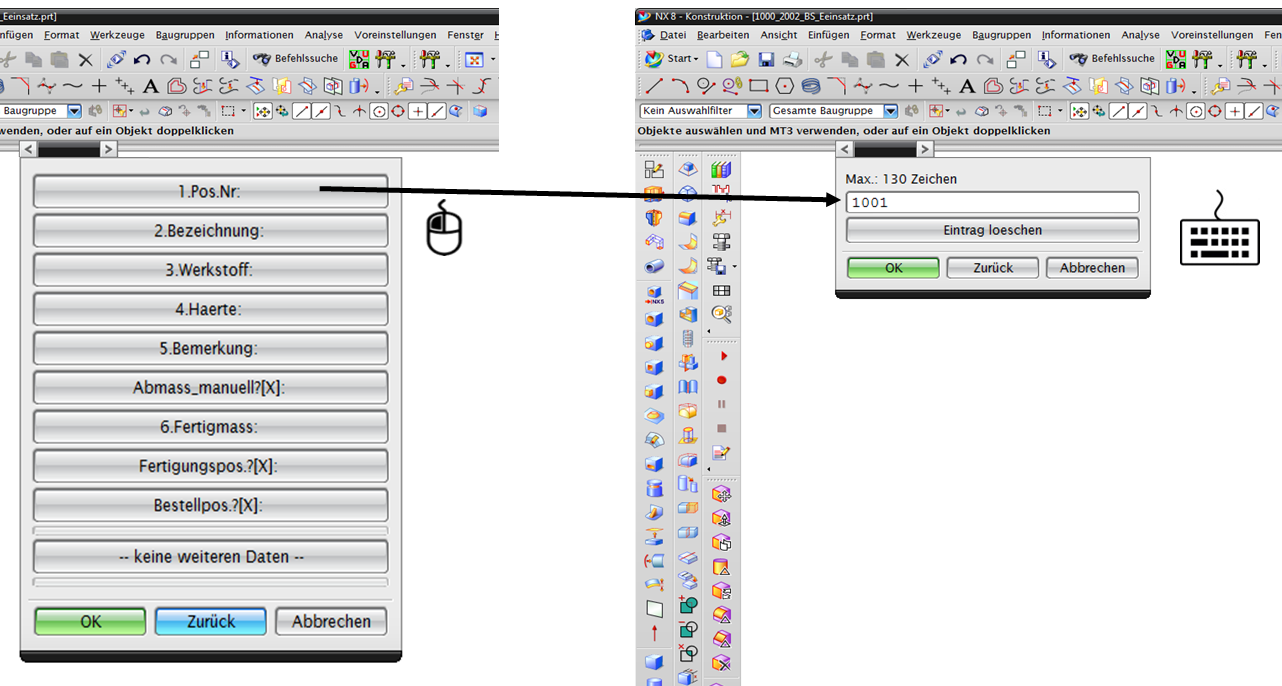Click the New file icon beside Start
The image size is (1282, 686).
[714, 59]
